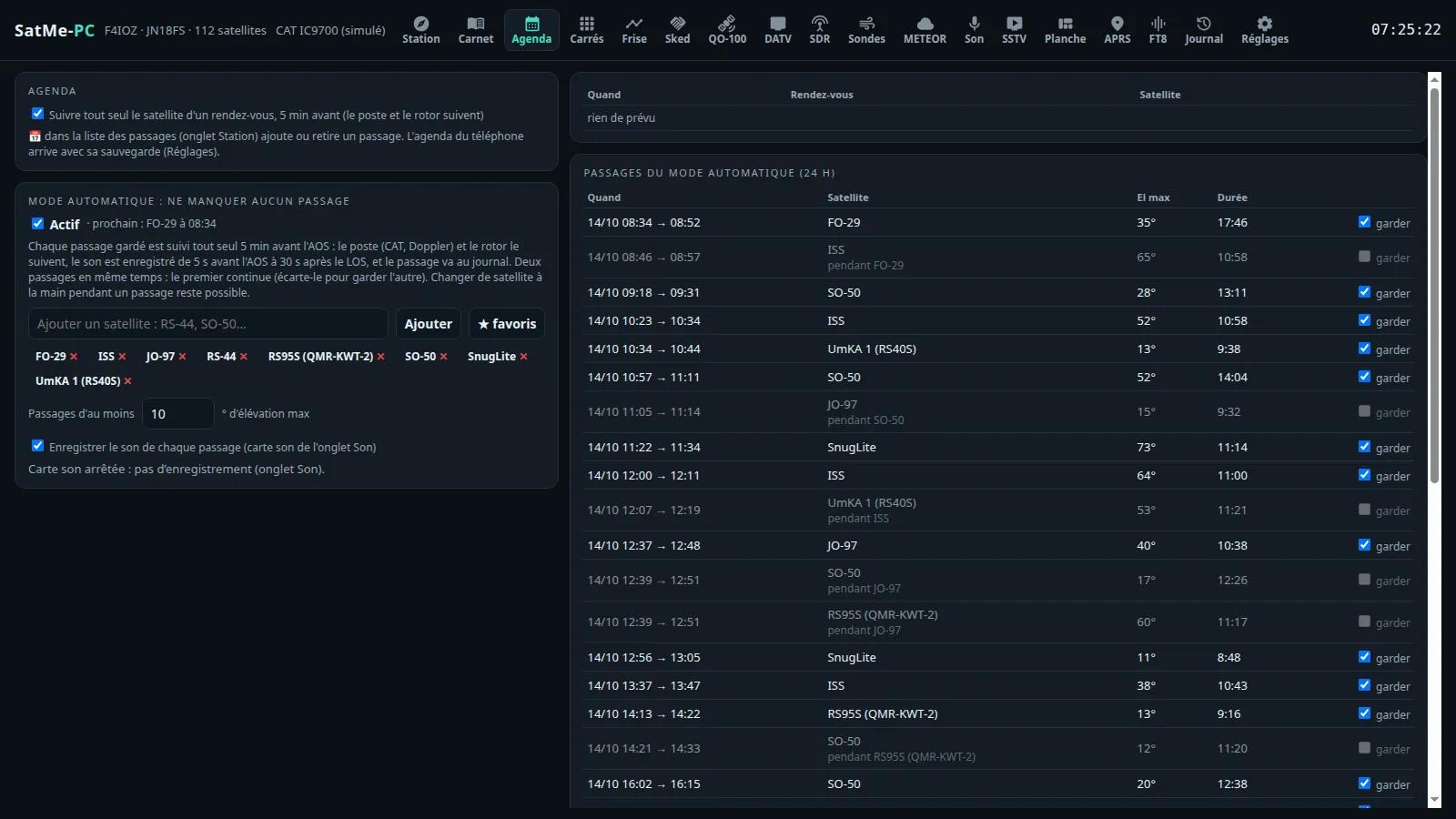Click the passes list vertical scrollbar
Screen dimensions: 1456x819
[1434, 284]
